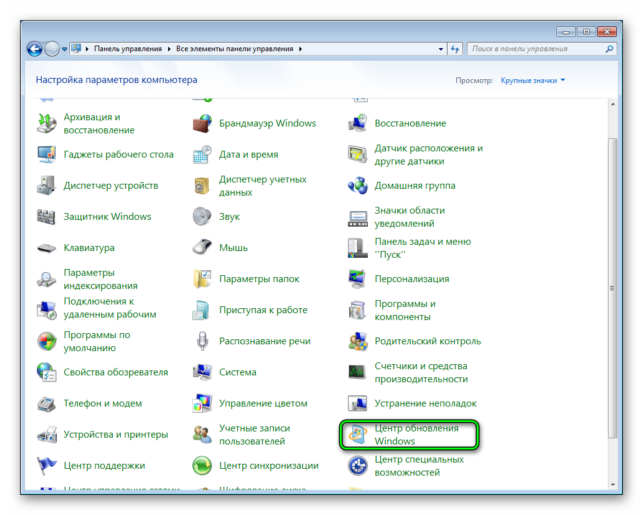Click the Диспетчер учетных данных vault icon

coord(202,186)
